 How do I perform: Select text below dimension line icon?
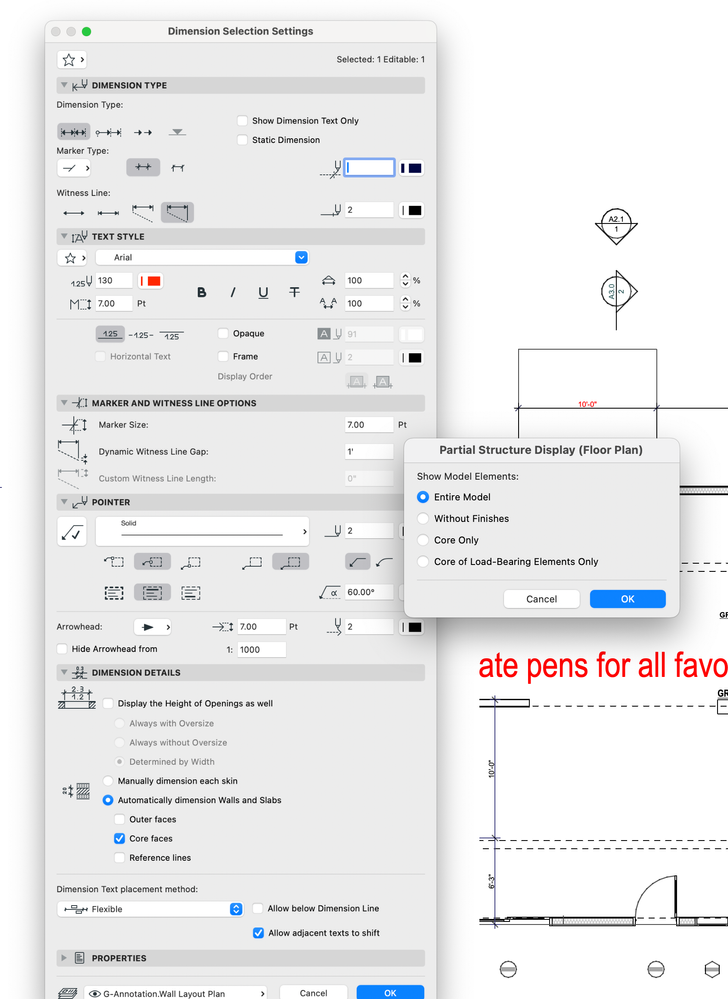click(171, 335)
